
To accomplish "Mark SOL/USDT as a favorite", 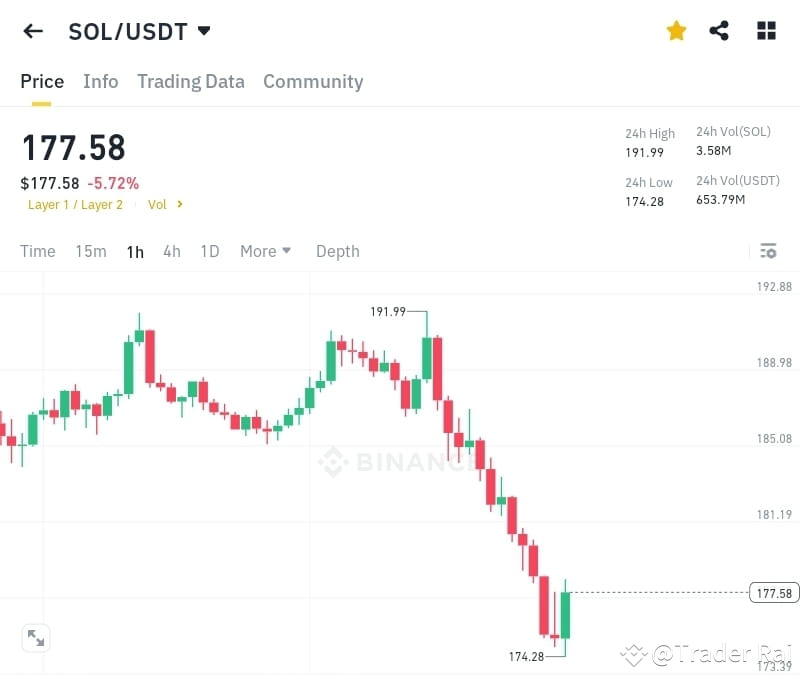I will coord(676,31).
